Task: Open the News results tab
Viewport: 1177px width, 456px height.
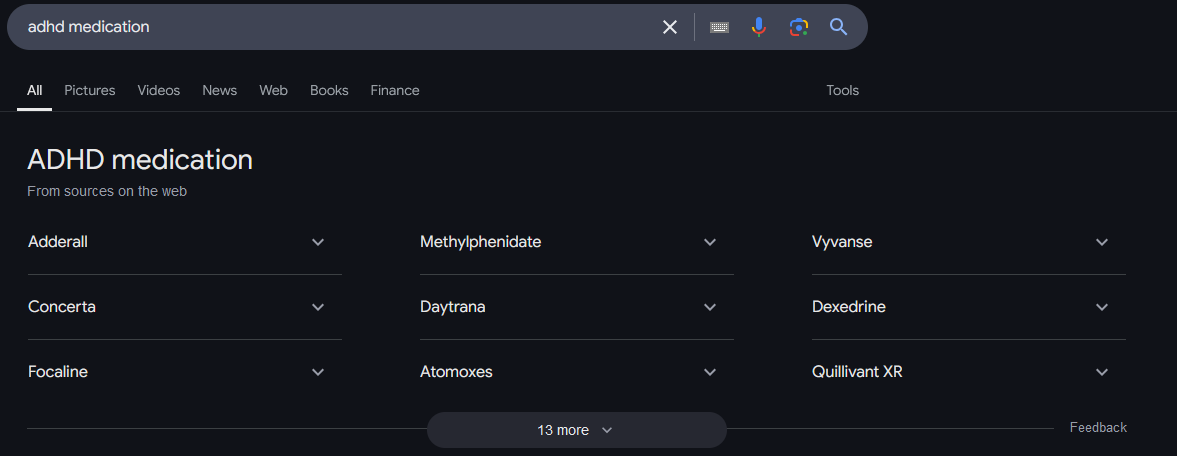Action: [x=219, y=90]
